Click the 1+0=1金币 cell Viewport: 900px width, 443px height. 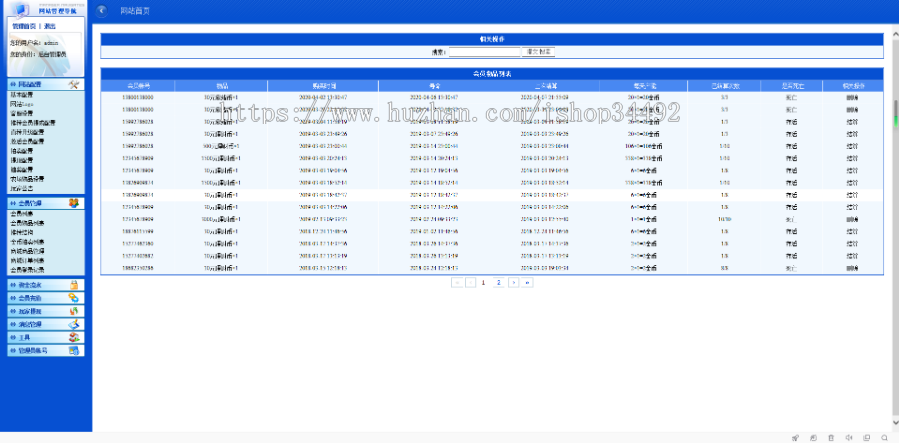(x=643, y=219)
